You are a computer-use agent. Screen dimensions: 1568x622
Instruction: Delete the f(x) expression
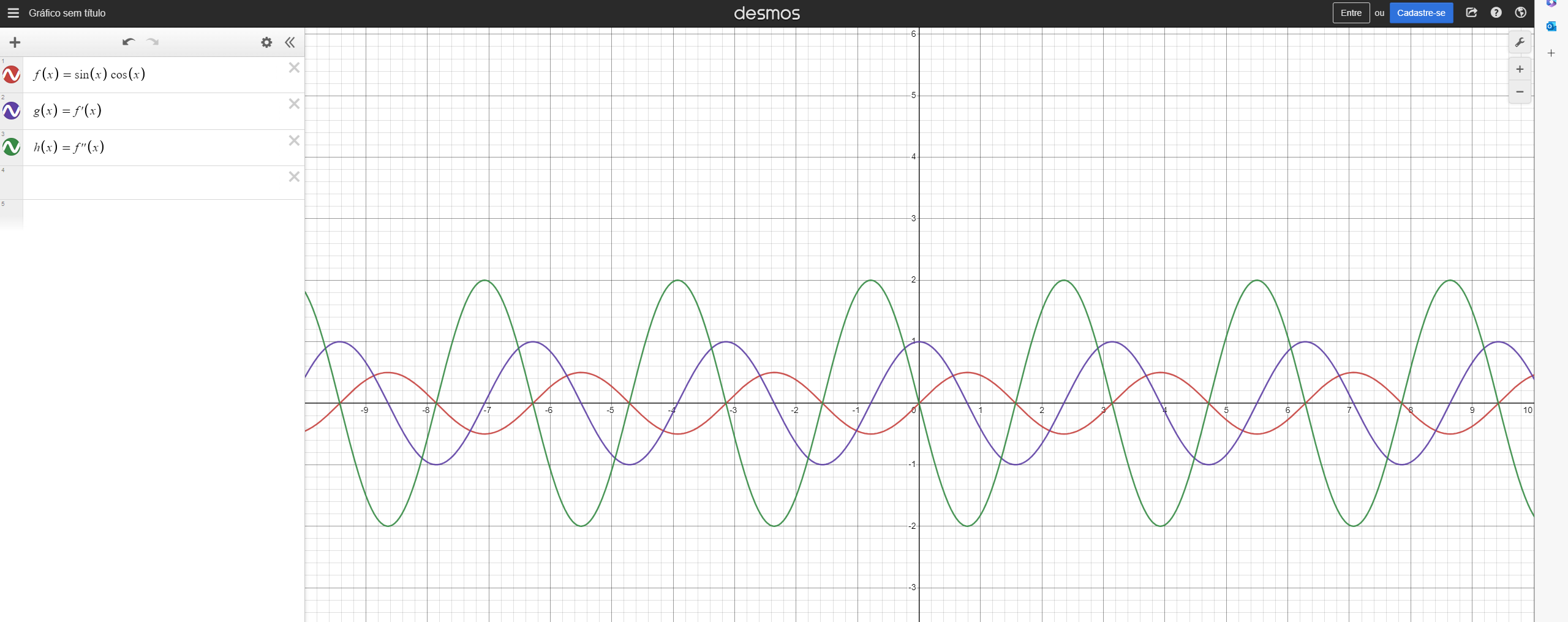coord(295,68)
